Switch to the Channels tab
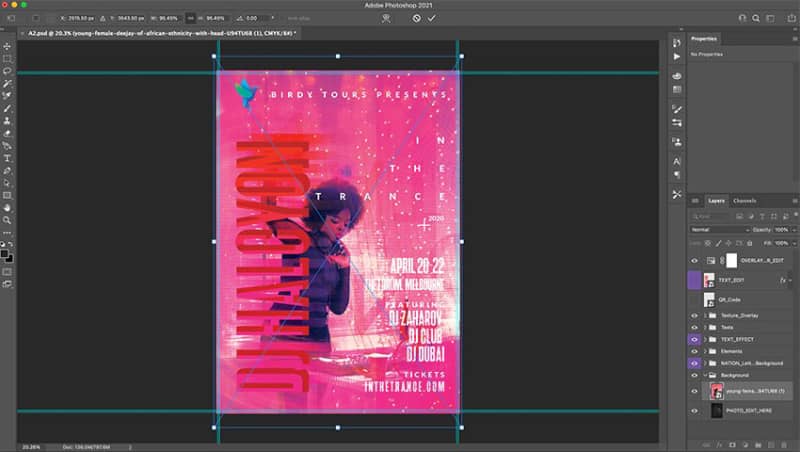 coord(744,201)
